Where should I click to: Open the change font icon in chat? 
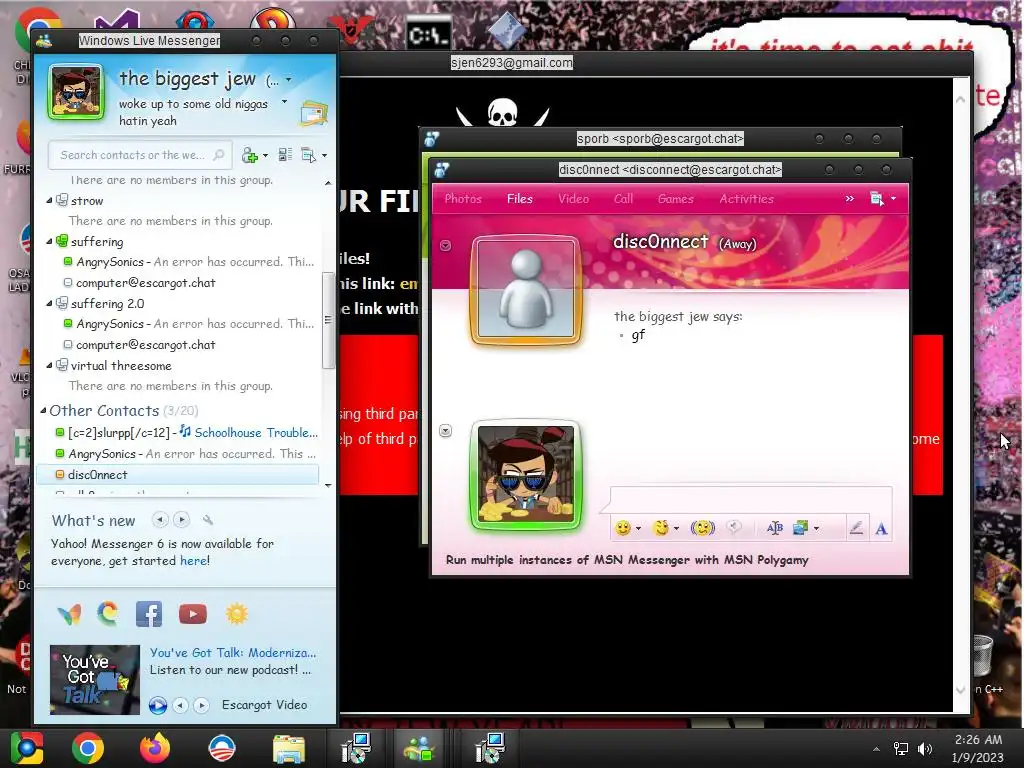pyautogui.click(x=775, y=528)
